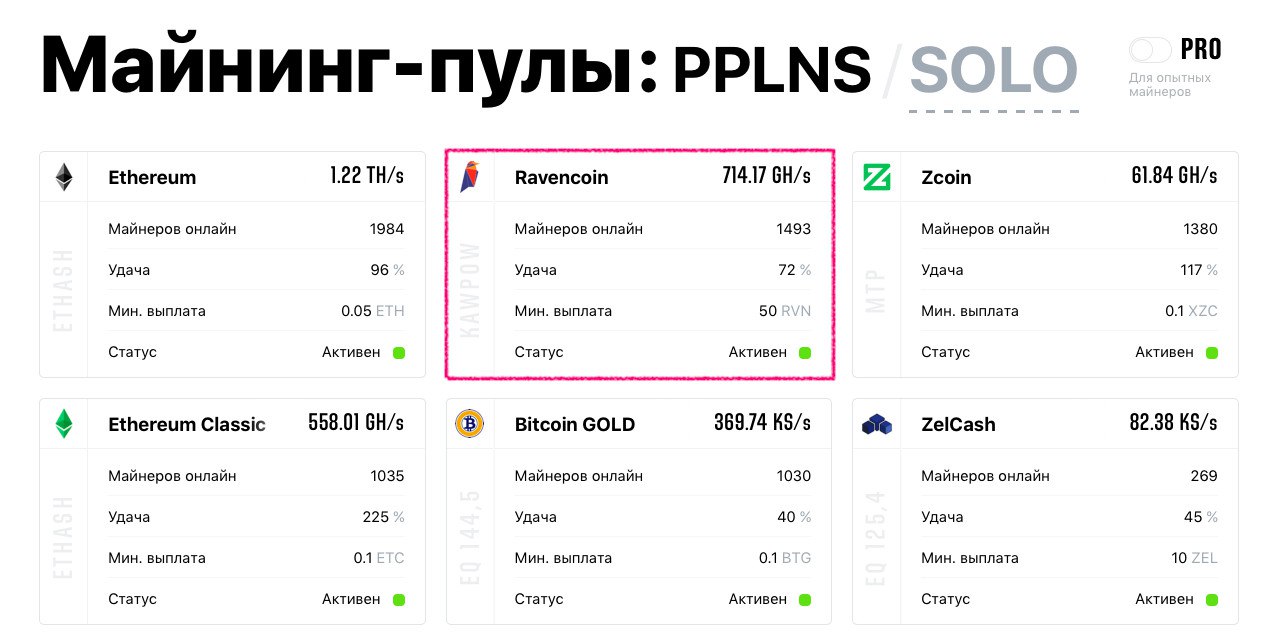1264x638 pixels.
Task: Switch to the SOLO pools tab
Action: pos(993,70)
